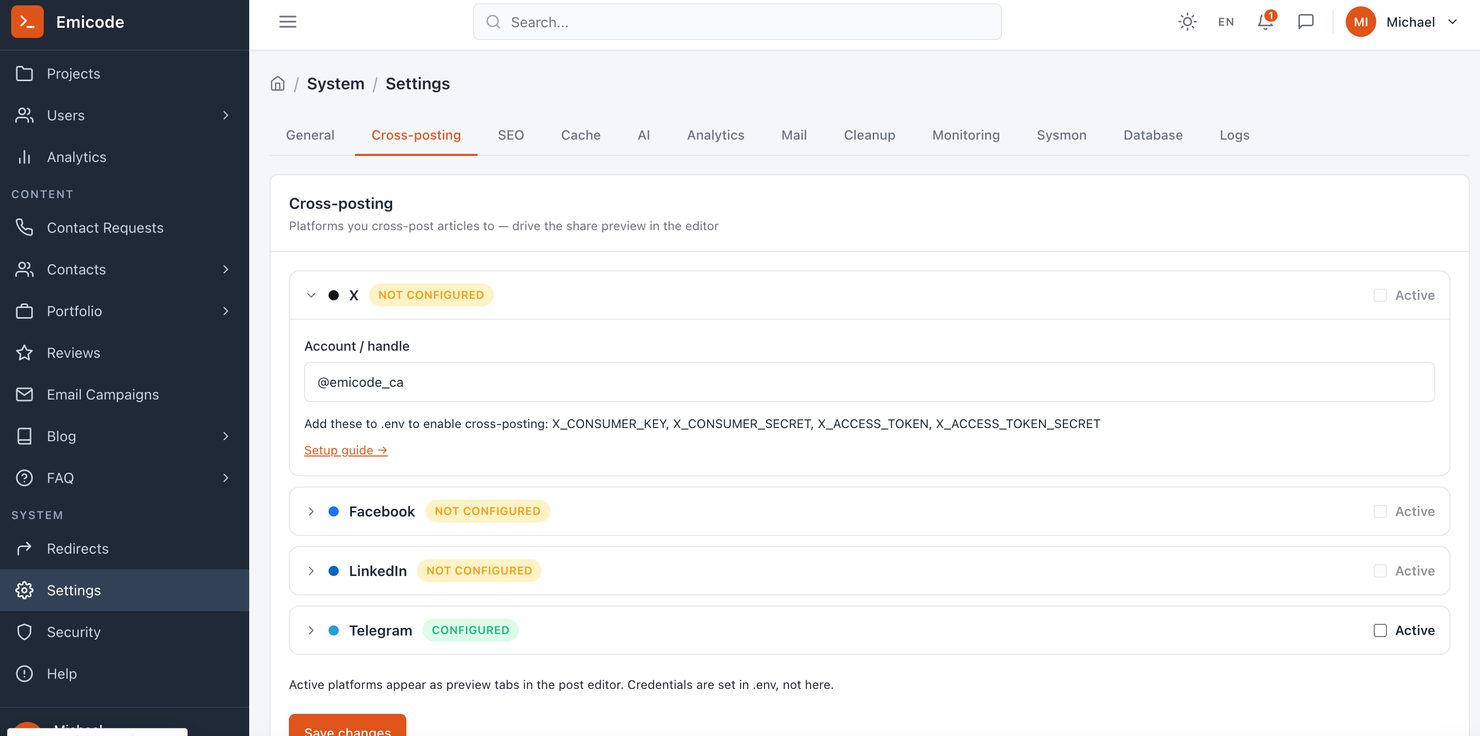The height and width of the screenshot is (736, 1480).
Task: Click the Help info circle icon
Action: 25,674
